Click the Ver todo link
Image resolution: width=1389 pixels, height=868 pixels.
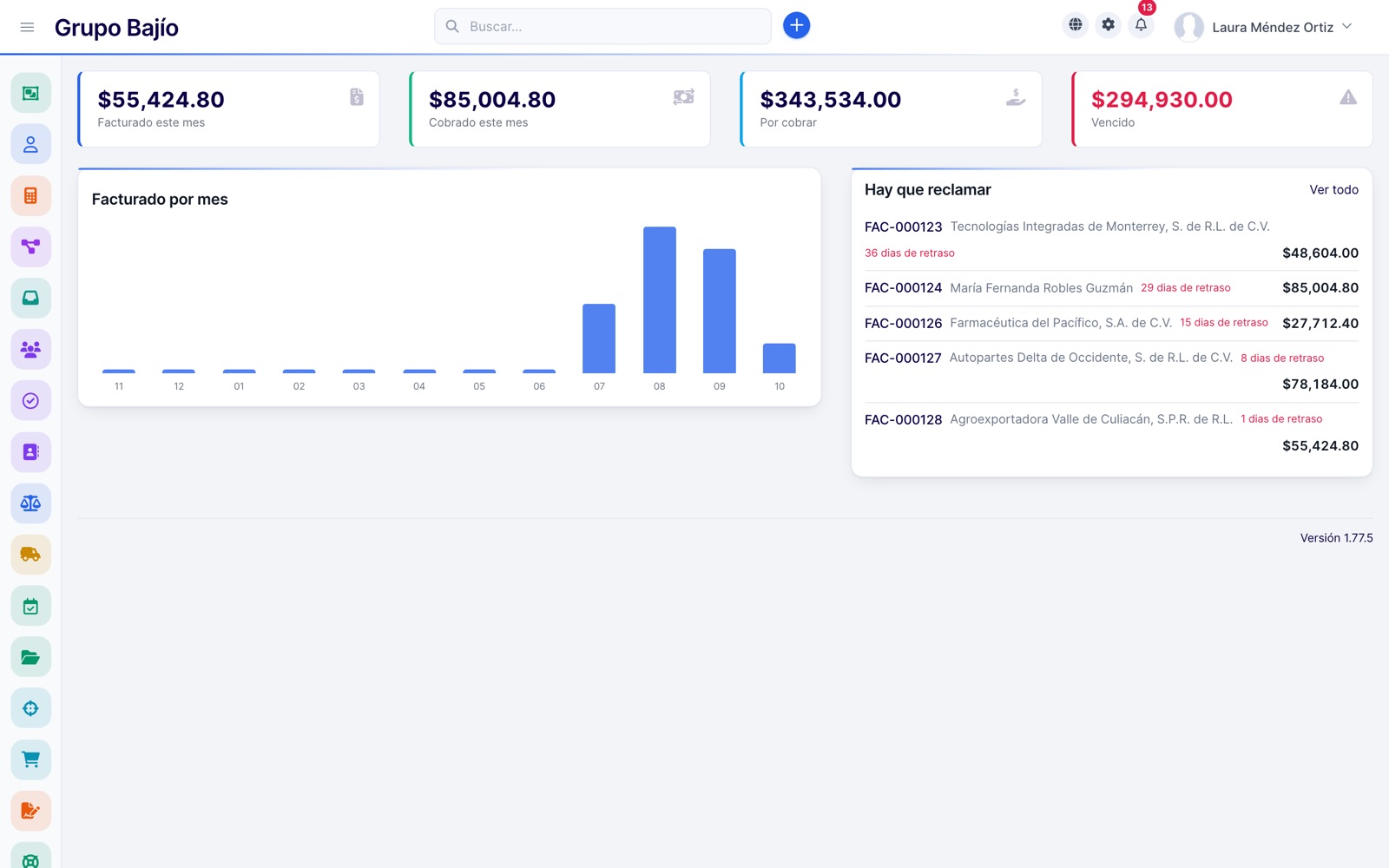point(1333,189)
